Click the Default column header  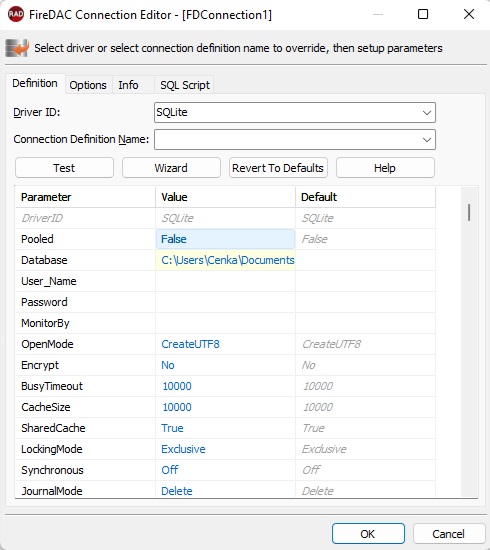(x=365, y=197)
